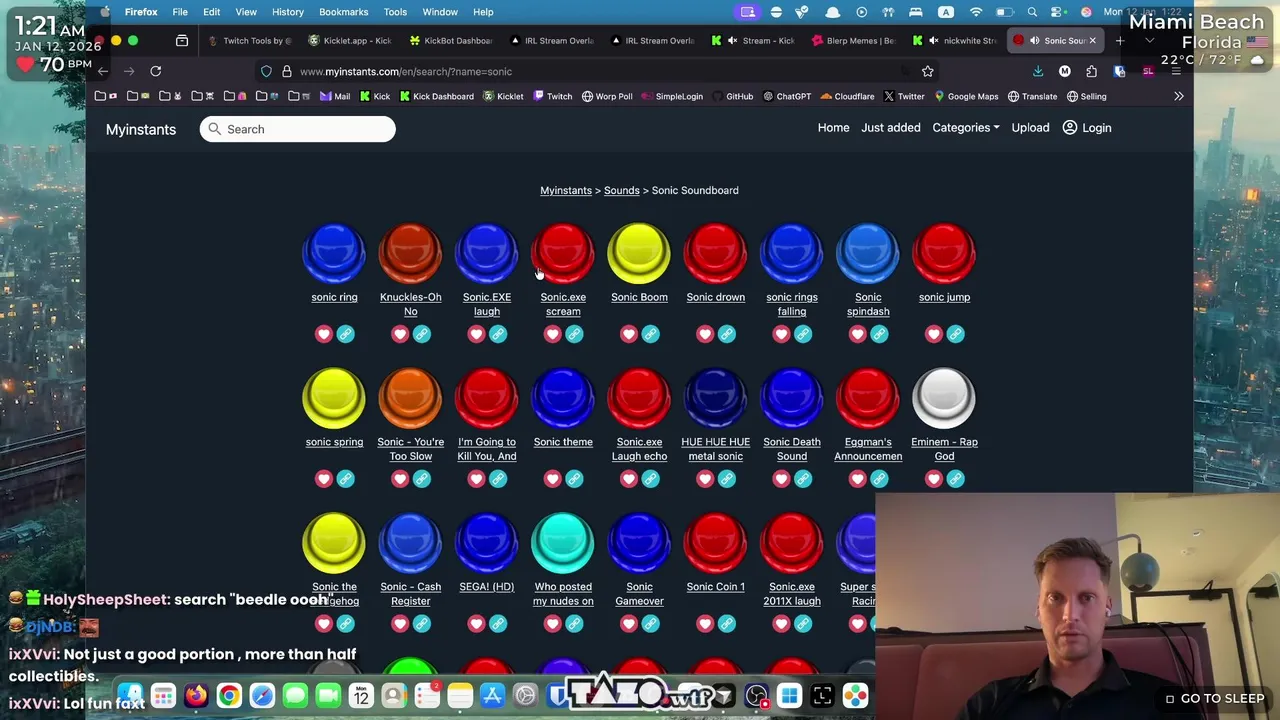Favorite the Sonic.EXE laugh sound

pos(476,334)
